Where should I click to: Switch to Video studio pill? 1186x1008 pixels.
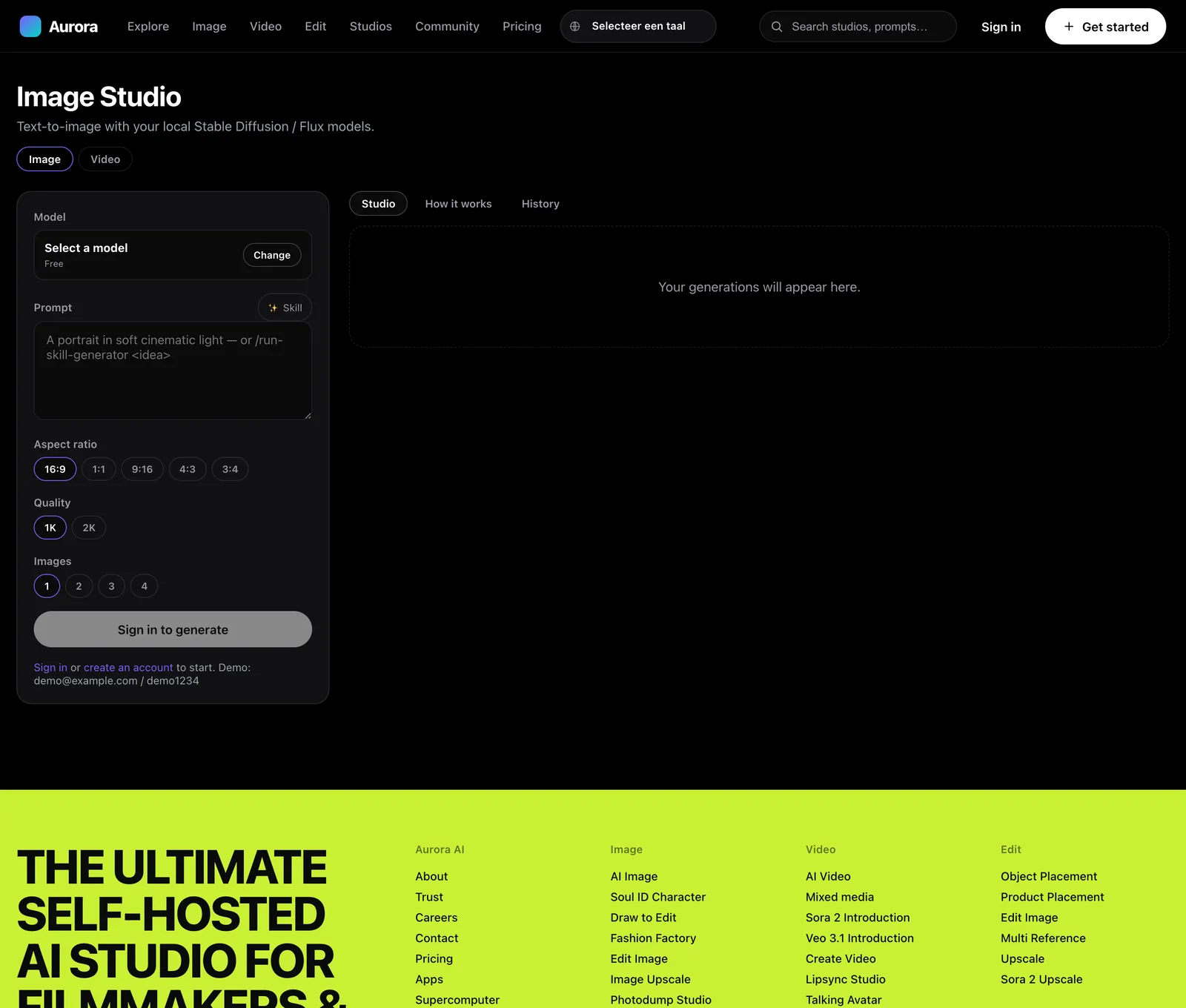click(x=105, y=159)
